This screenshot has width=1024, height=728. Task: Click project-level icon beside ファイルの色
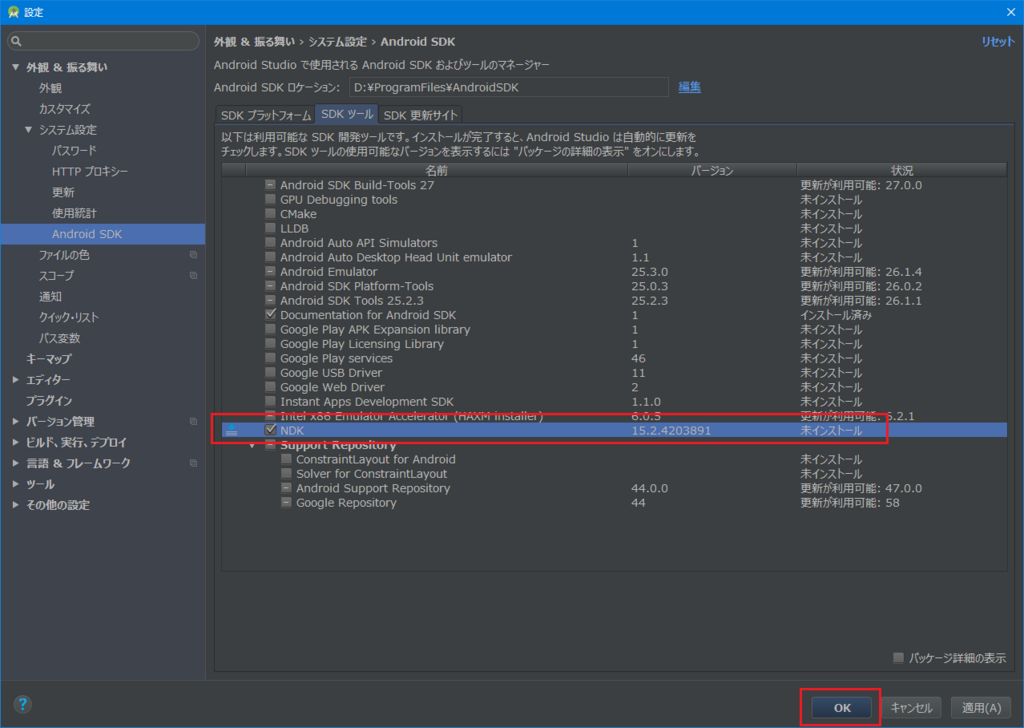(x=193, y=255)
